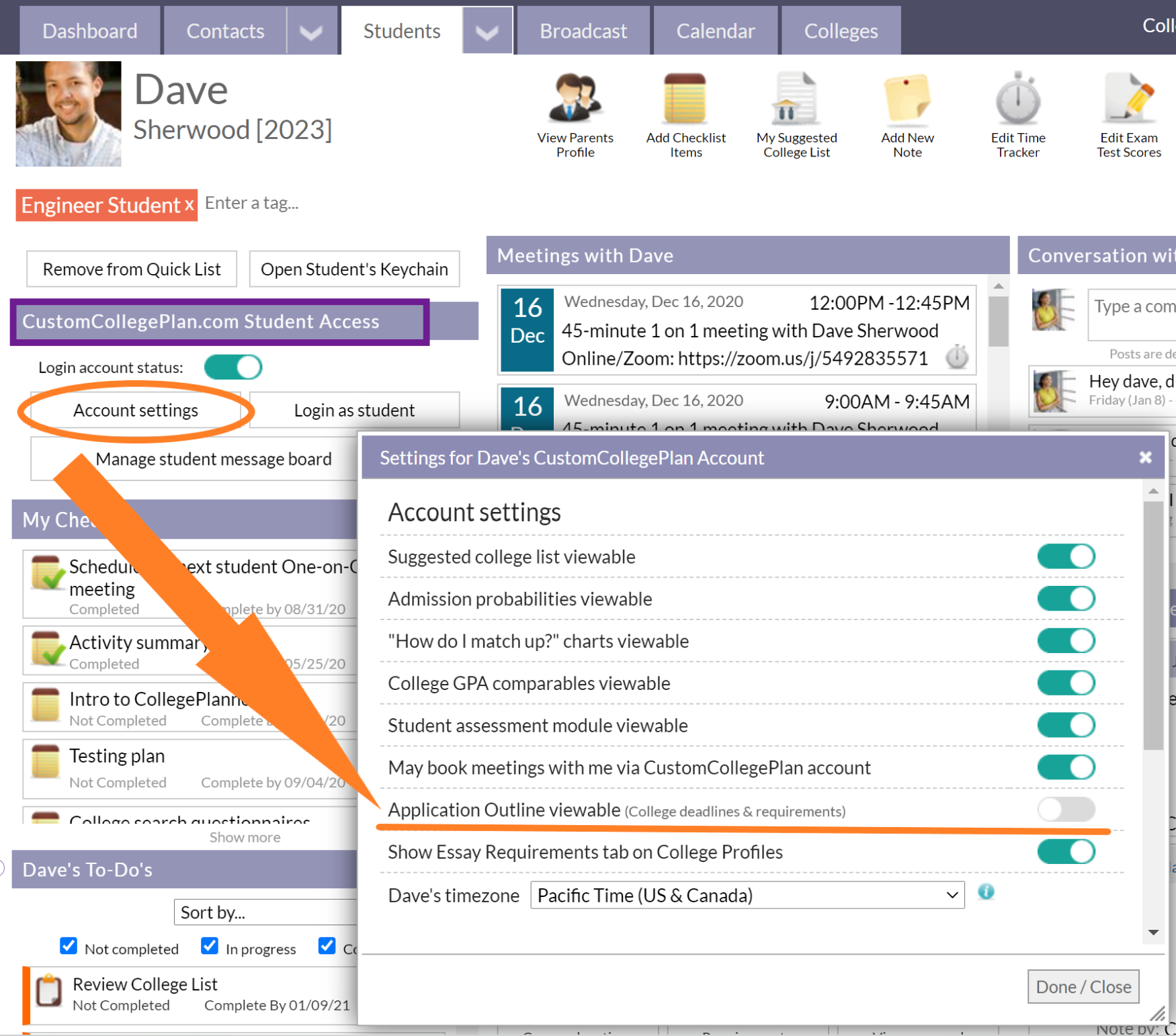Click timezone info icon
Viewport: 1176px width, 1036px height.
pos(986,892)
